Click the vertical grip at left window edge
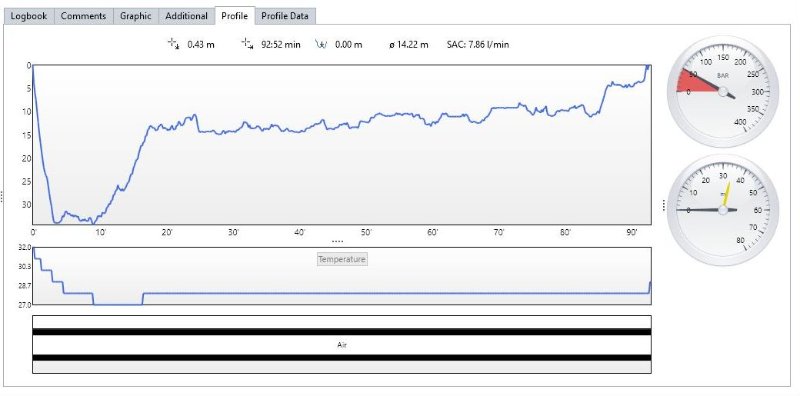This screenshot has height=396, width=800. (2, 196)
